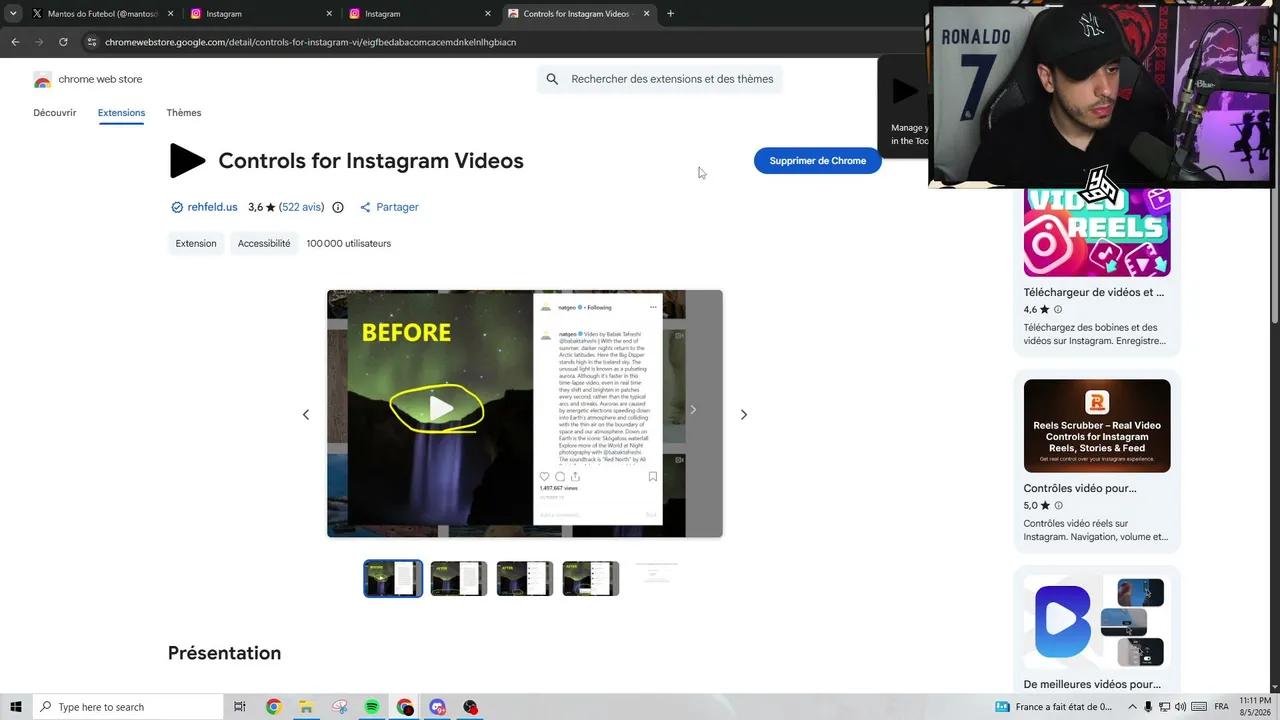This screenshot has height=720, width=1280.
Task: Click the browser address bar URL
Action: (311, 42)
